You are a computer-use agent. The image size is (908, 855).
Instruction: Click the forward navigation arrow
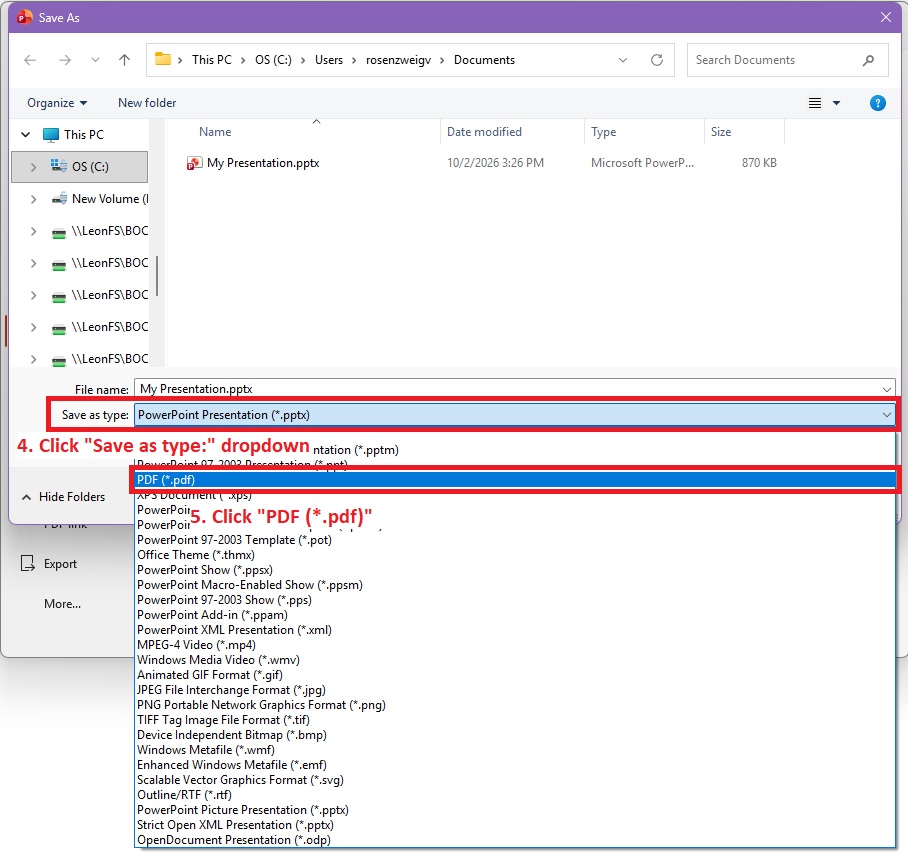coord(65,60)
